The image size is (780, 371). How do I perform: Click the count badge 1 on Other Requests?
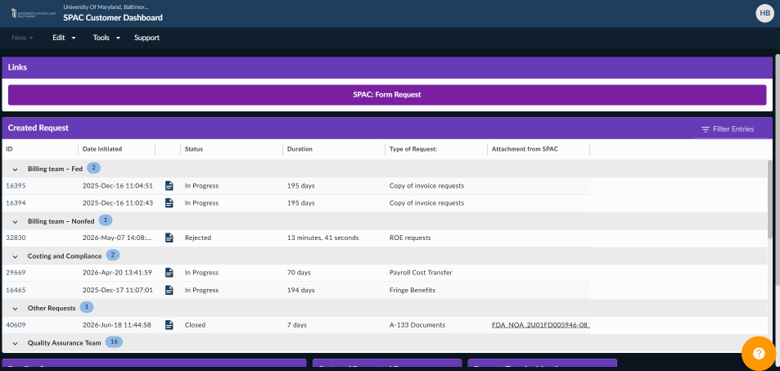point(87,307)
